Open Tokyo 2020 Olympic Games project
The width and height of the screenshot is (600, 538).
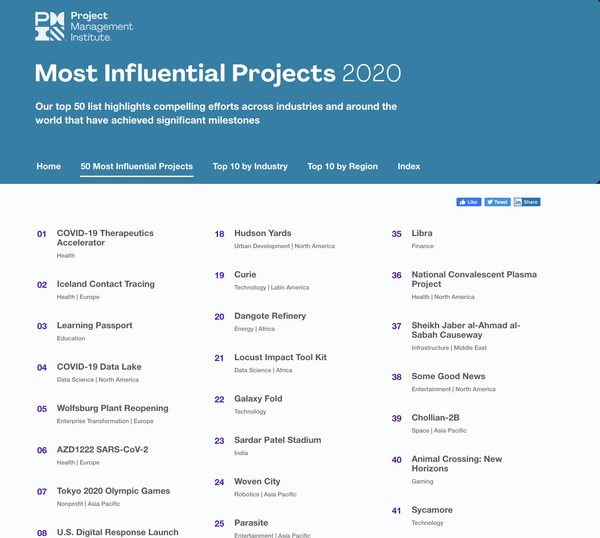113,491
